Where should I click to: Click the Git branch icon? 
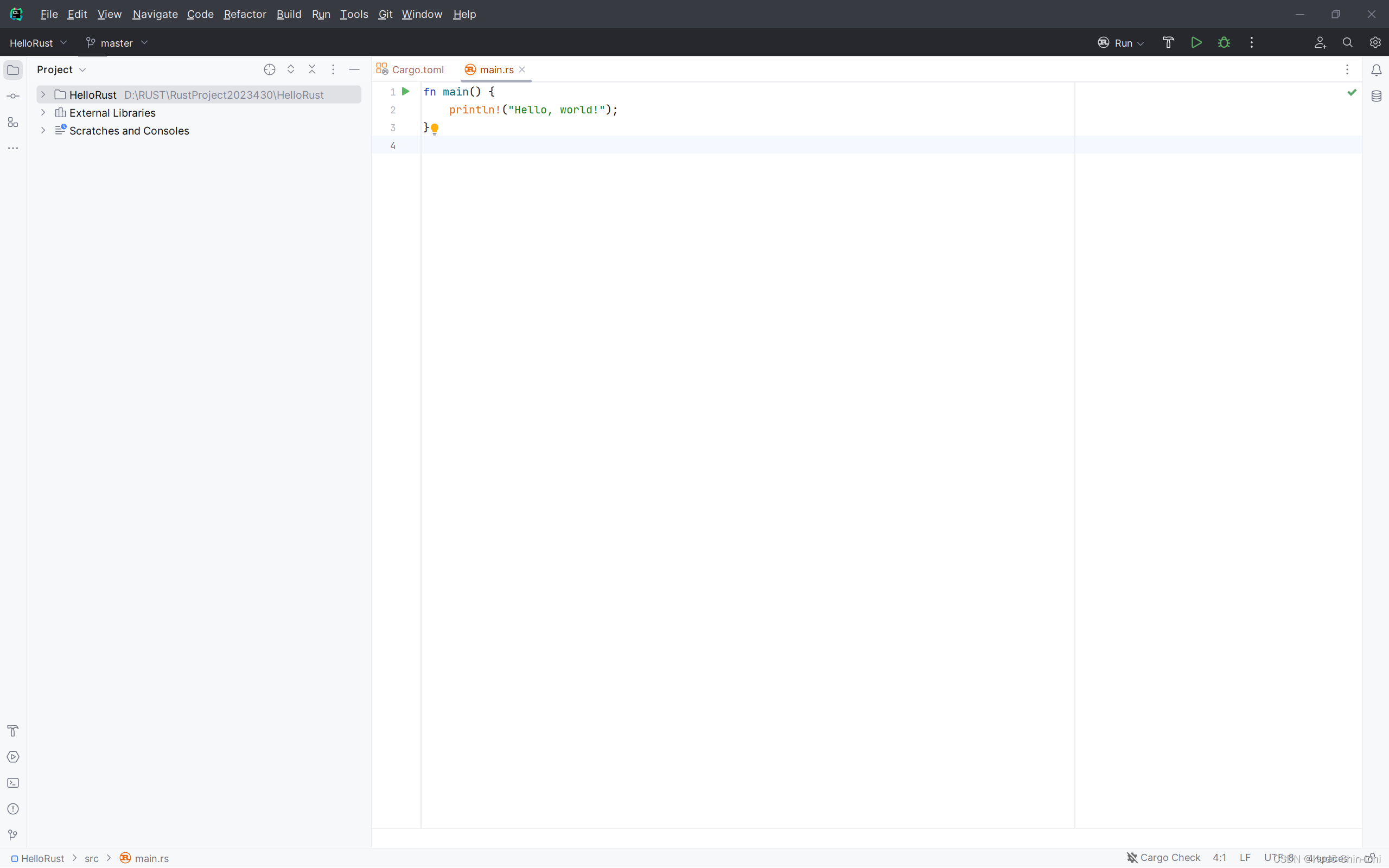(x=89, y=42)
